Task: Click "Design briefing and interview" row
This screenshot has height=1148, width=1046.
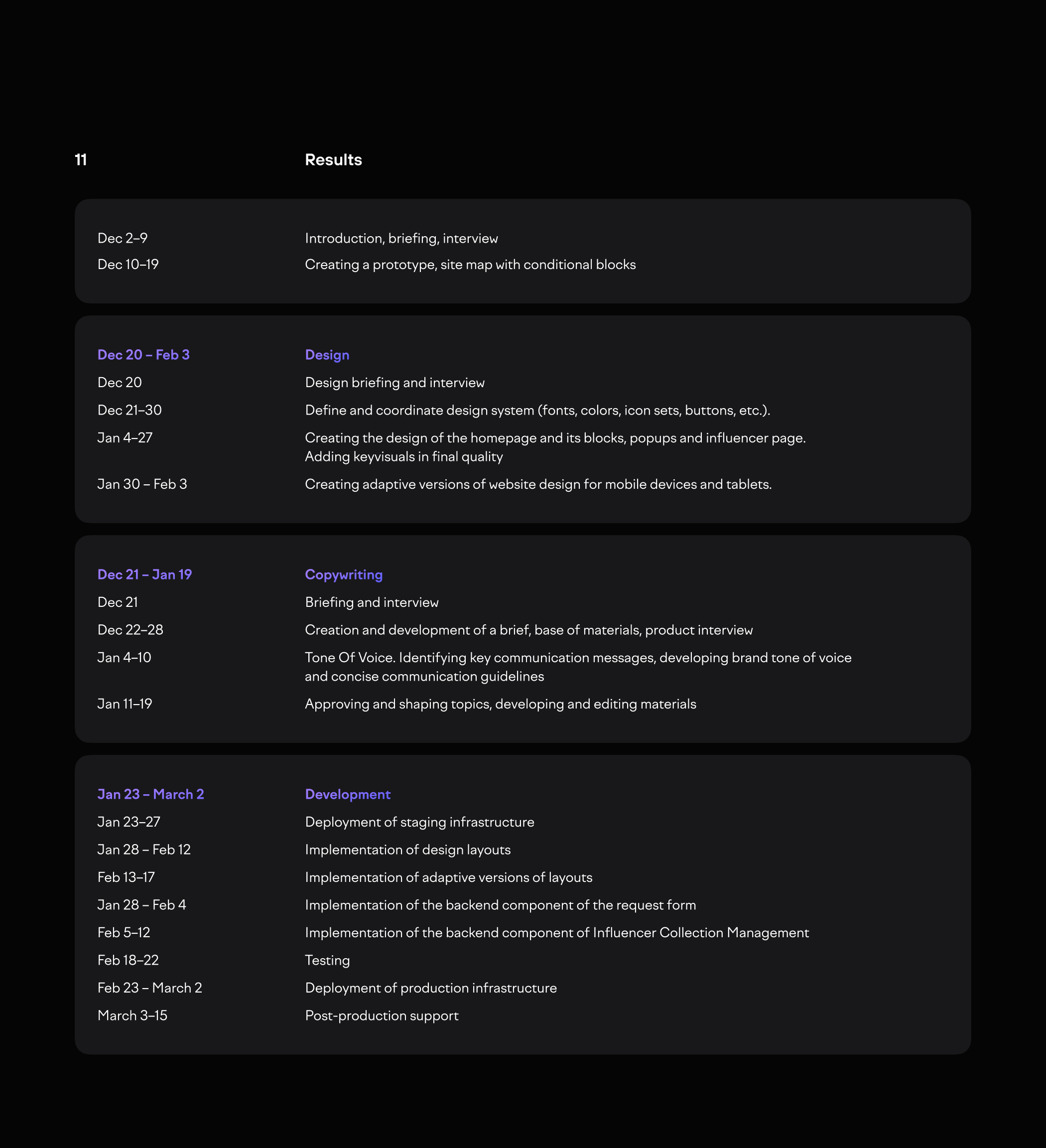Action: tap(394, 383)
